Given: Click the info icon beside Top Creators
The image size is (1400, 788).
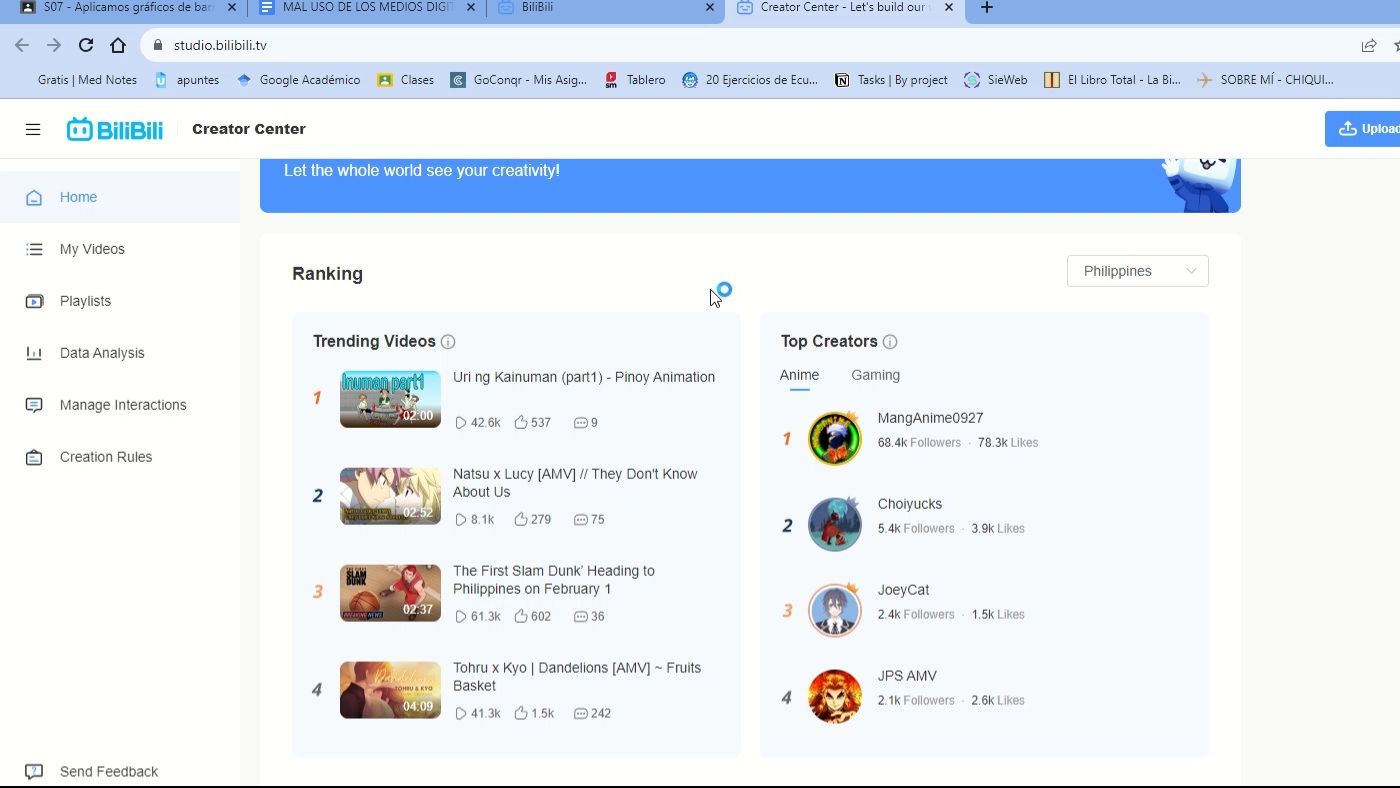Looking at the screenshot, I should [x=890, y=342].
